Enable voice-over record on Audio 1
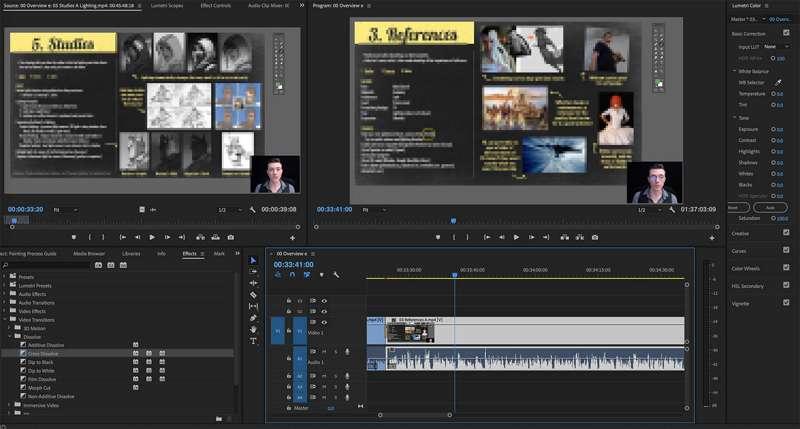The image size is (800, 429). [347, 352]
